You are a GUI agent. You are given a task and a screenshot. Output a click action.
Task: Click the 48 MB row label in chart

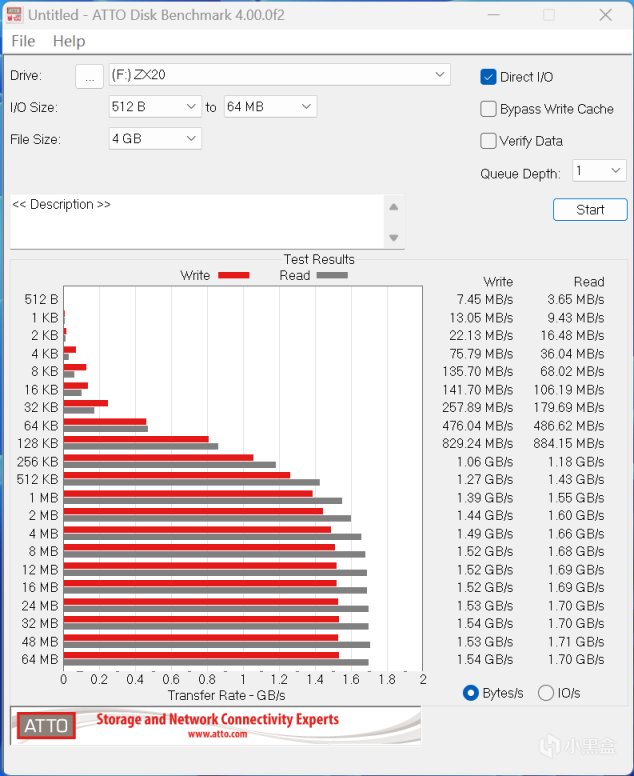(x=40, y=641)
